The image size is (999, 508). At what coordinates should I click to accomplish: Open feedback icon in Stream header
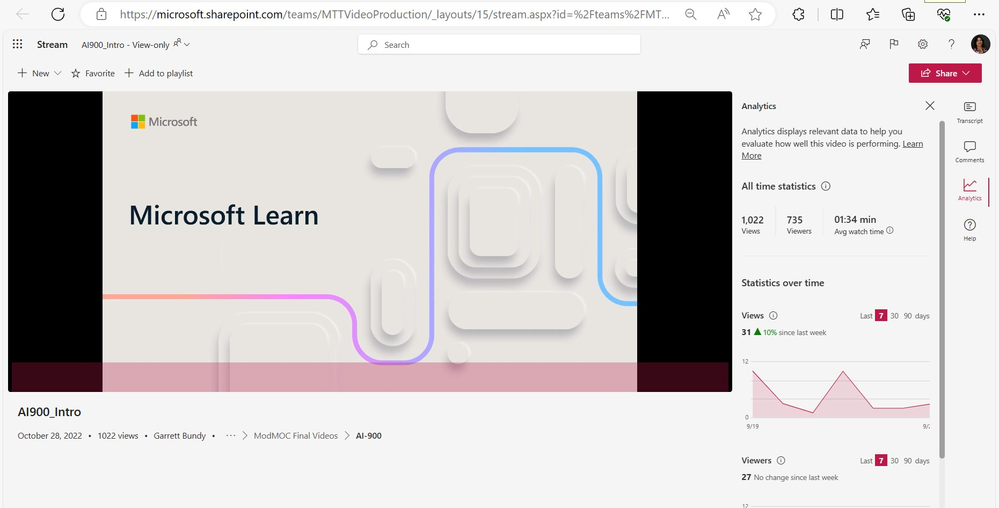pyautogui.click(x=865, y=44)
